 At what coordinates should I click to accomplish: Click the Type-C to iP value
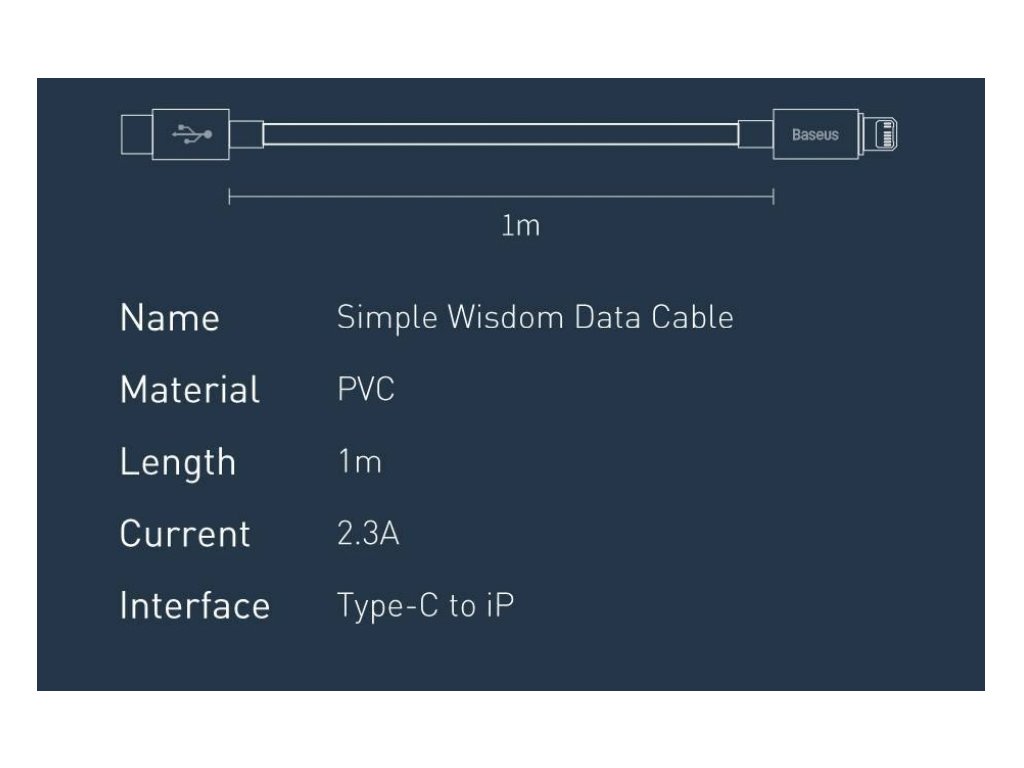pos(426,606)
